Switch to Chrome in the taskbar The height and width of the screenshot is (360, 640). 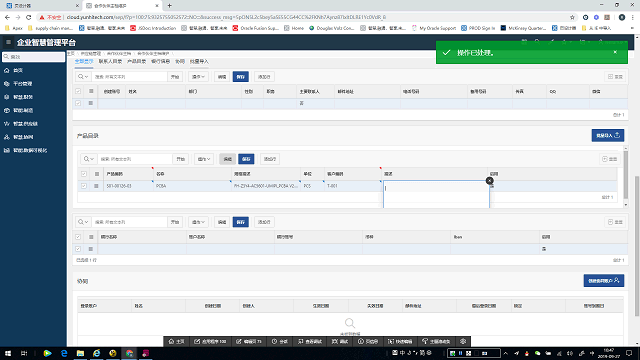click(x=129, y=353)
